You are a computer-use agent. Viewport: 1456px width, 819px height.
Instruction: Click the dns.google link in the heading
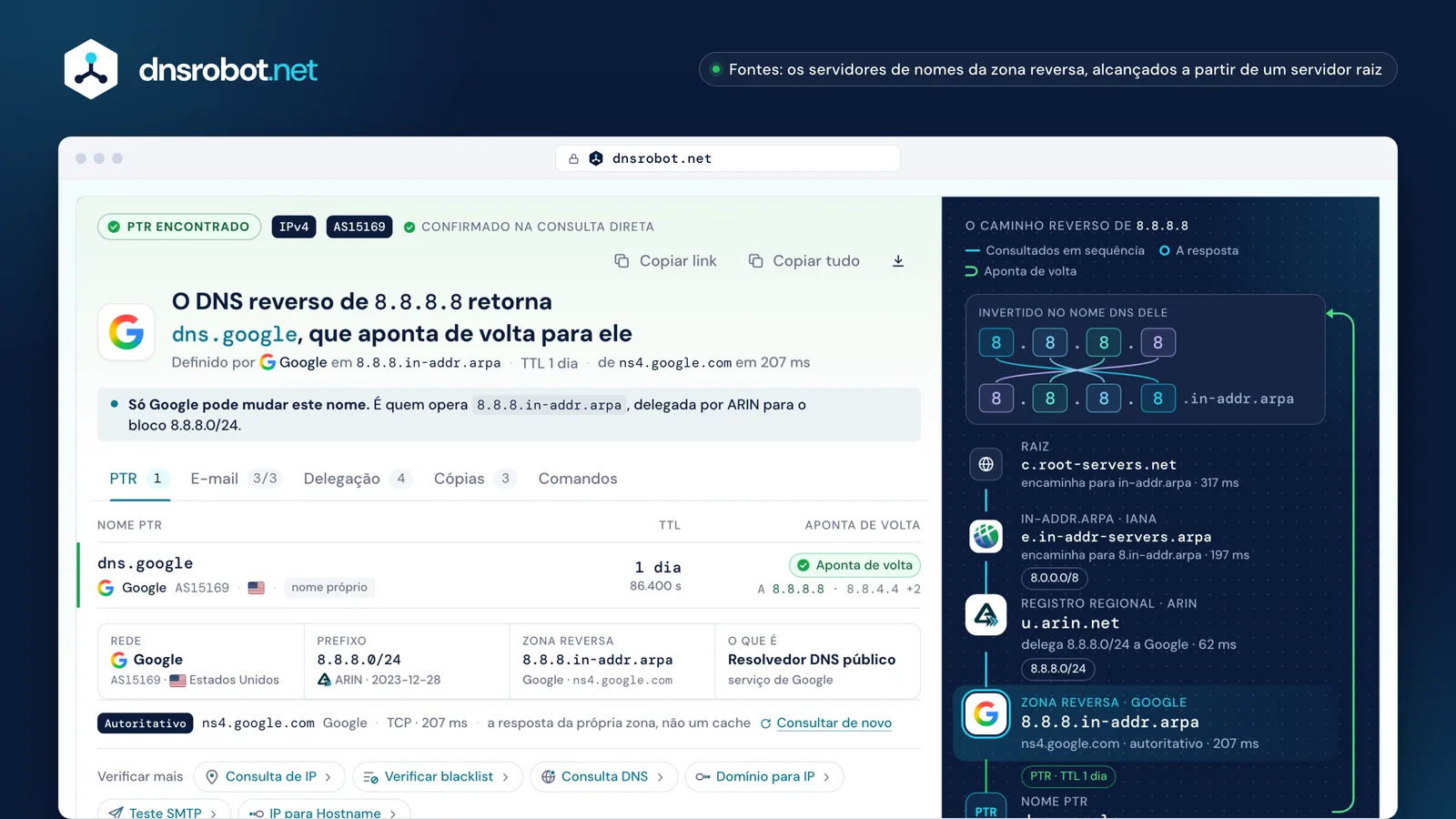(x=235, y=334)
